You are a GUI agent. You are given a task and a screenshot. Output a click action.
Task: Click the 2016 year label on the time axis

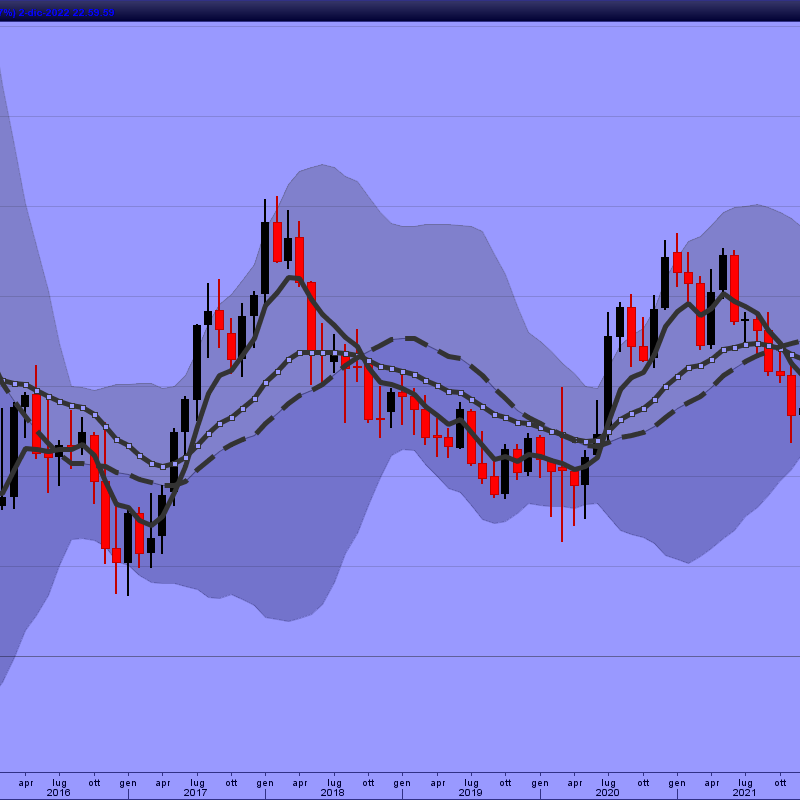point(59,793)
